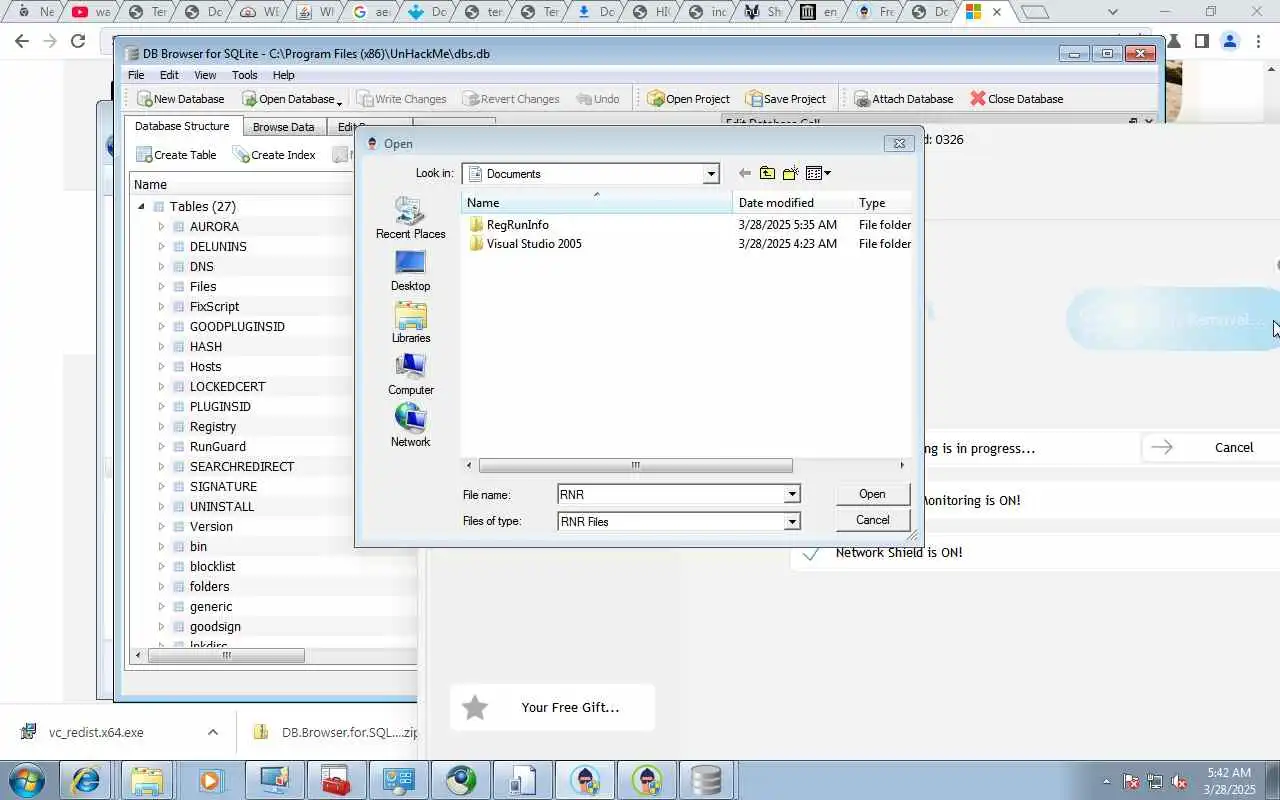Click the Windows Start button
Image resolution: width=1280 pixels, height=800 pixels.
25,780
